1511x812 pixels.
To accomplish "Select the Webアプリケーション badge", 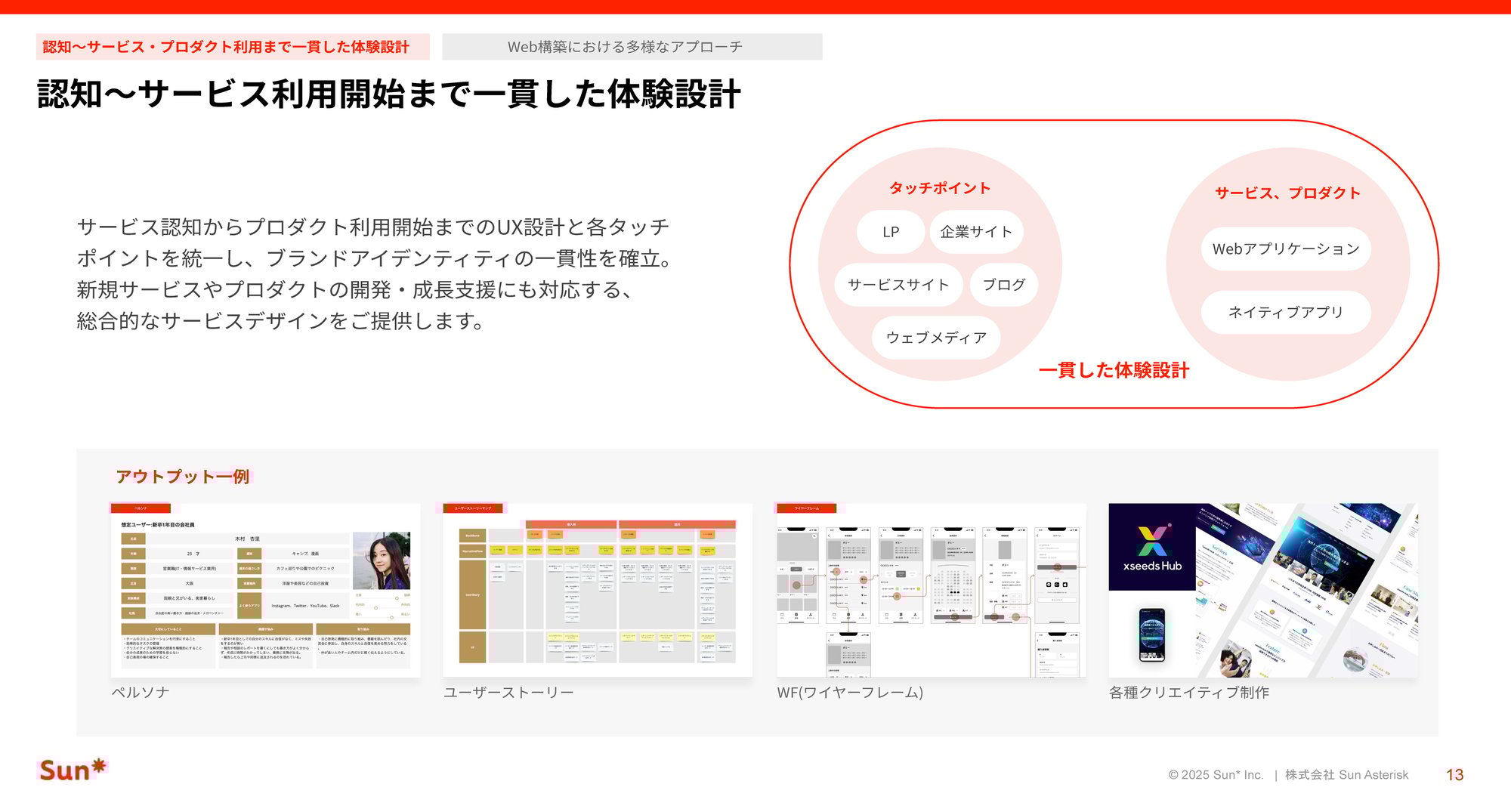I will click(x=1284, y=249).
